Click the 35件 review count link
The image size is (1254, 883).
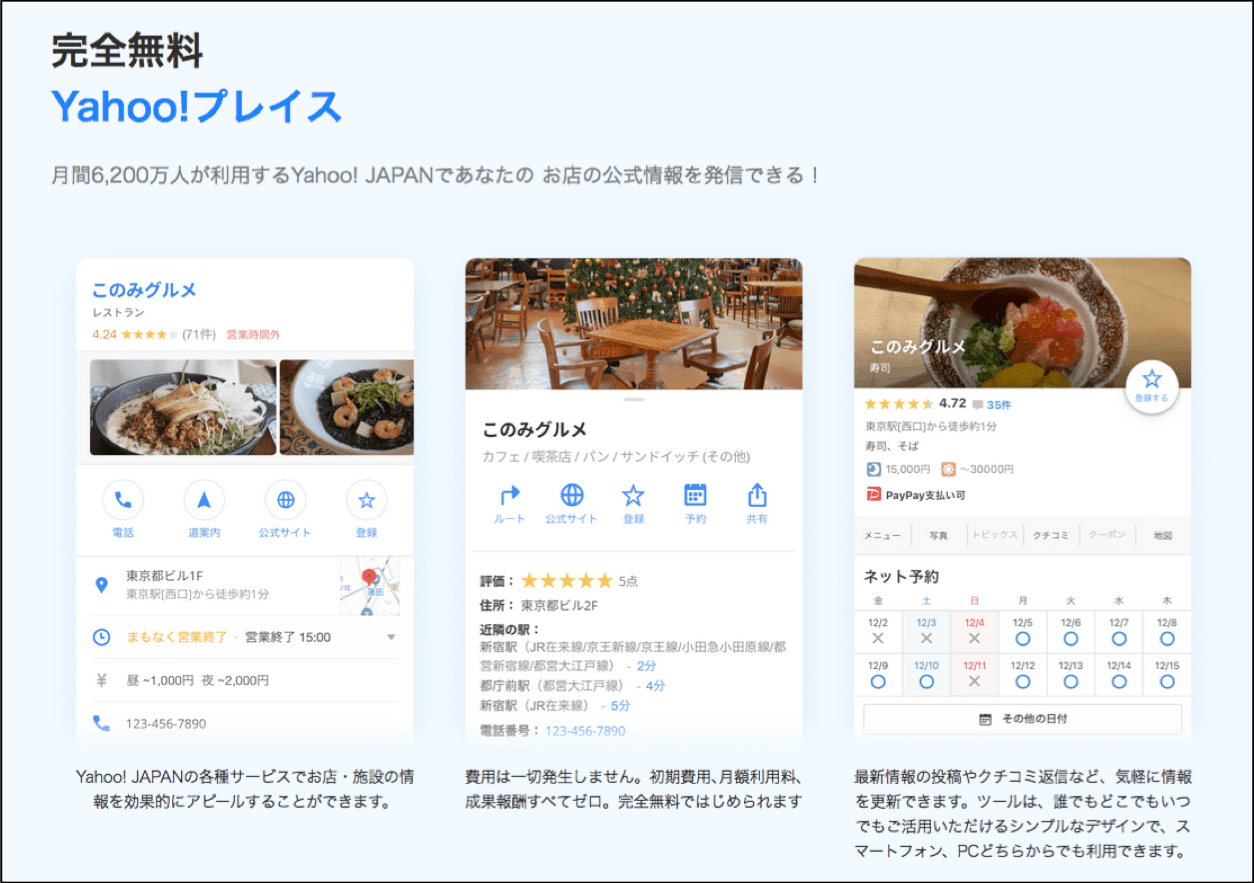coord(998,405)
